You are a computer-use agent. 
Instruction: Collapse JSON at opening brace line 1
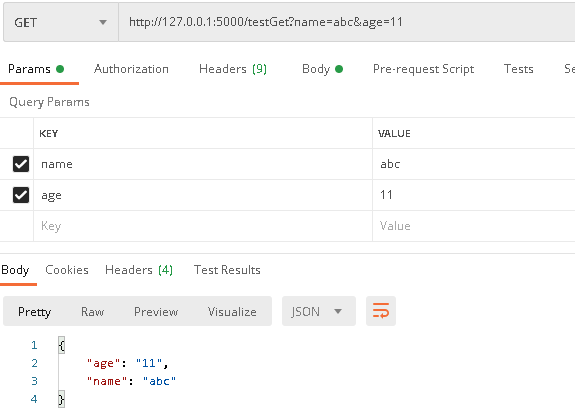click(62, 345)
